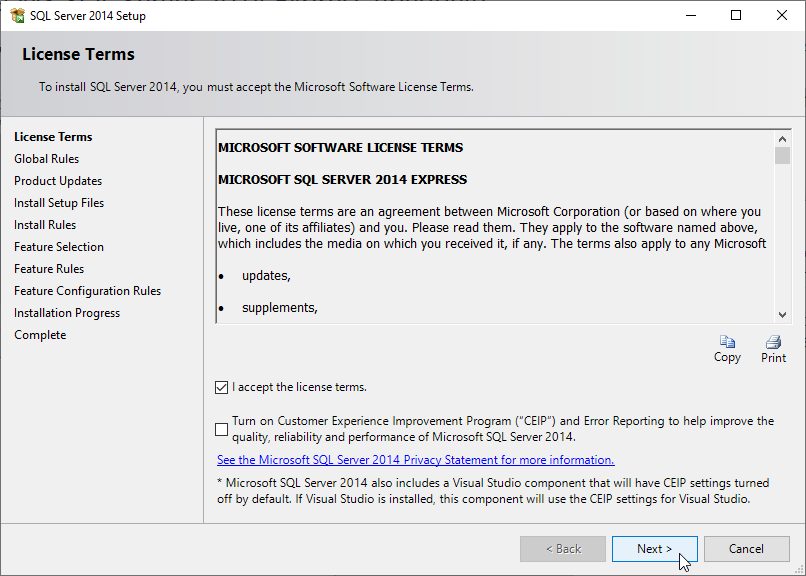Open the SQL Server 2014 Privacy Statement link
This screenshot has height=576, width=806.
tap(415, 460)
